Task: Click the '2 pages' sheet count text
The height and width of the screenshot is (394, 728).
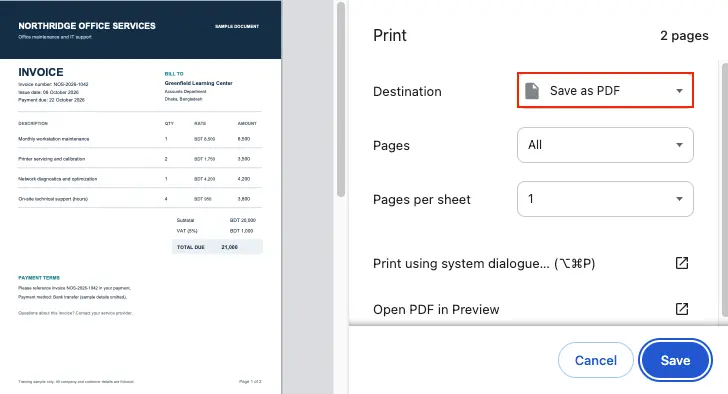Action: pos(684,36)
